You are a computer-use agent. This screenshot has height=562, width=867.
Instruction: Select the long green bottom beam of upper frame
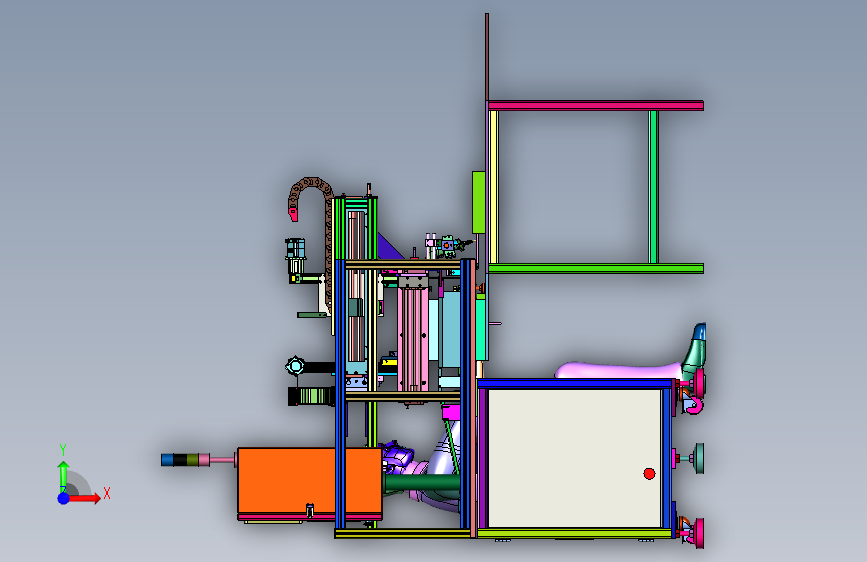(x=596, y=269)
